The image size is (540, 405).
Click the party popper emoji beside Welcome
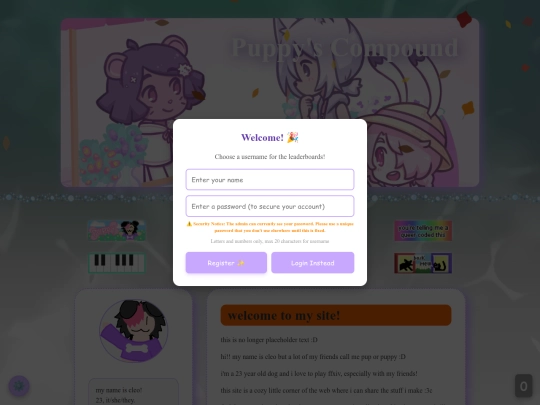click(x=293, y=137)
